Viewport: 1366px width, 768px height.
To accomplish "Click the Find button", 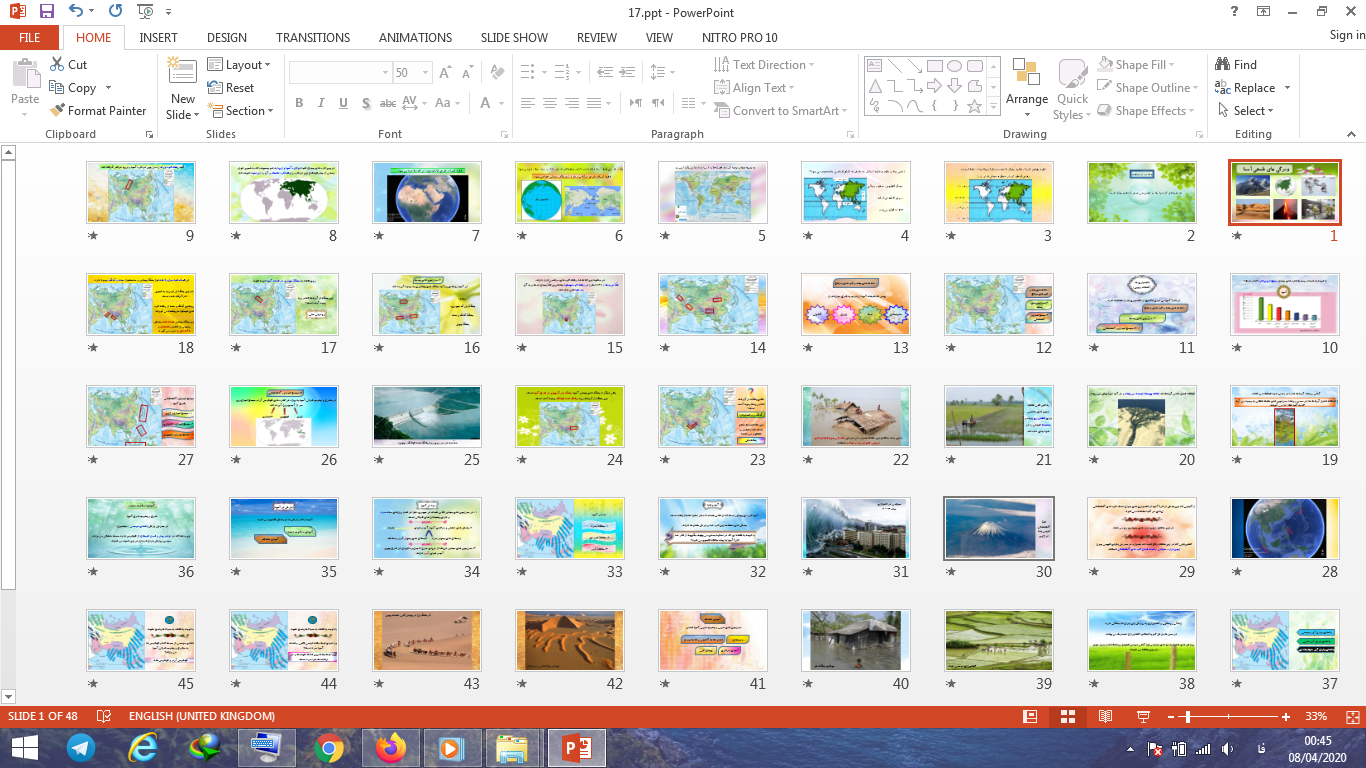I will 1236,64.
